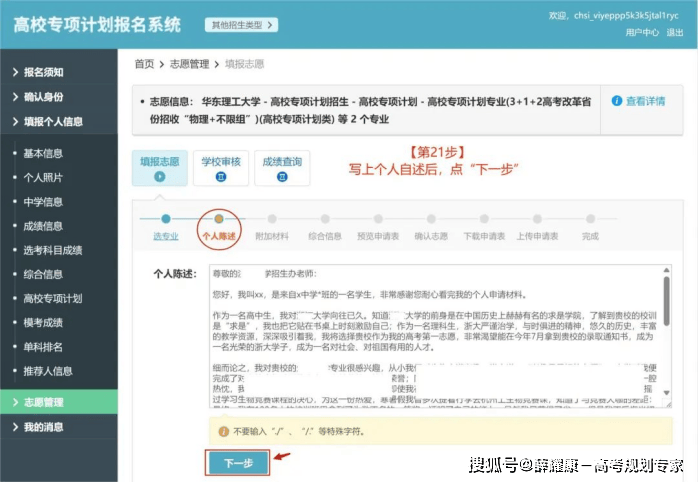Click the 确认志愿 step label

pyautogui.click(x=431, y=236)
